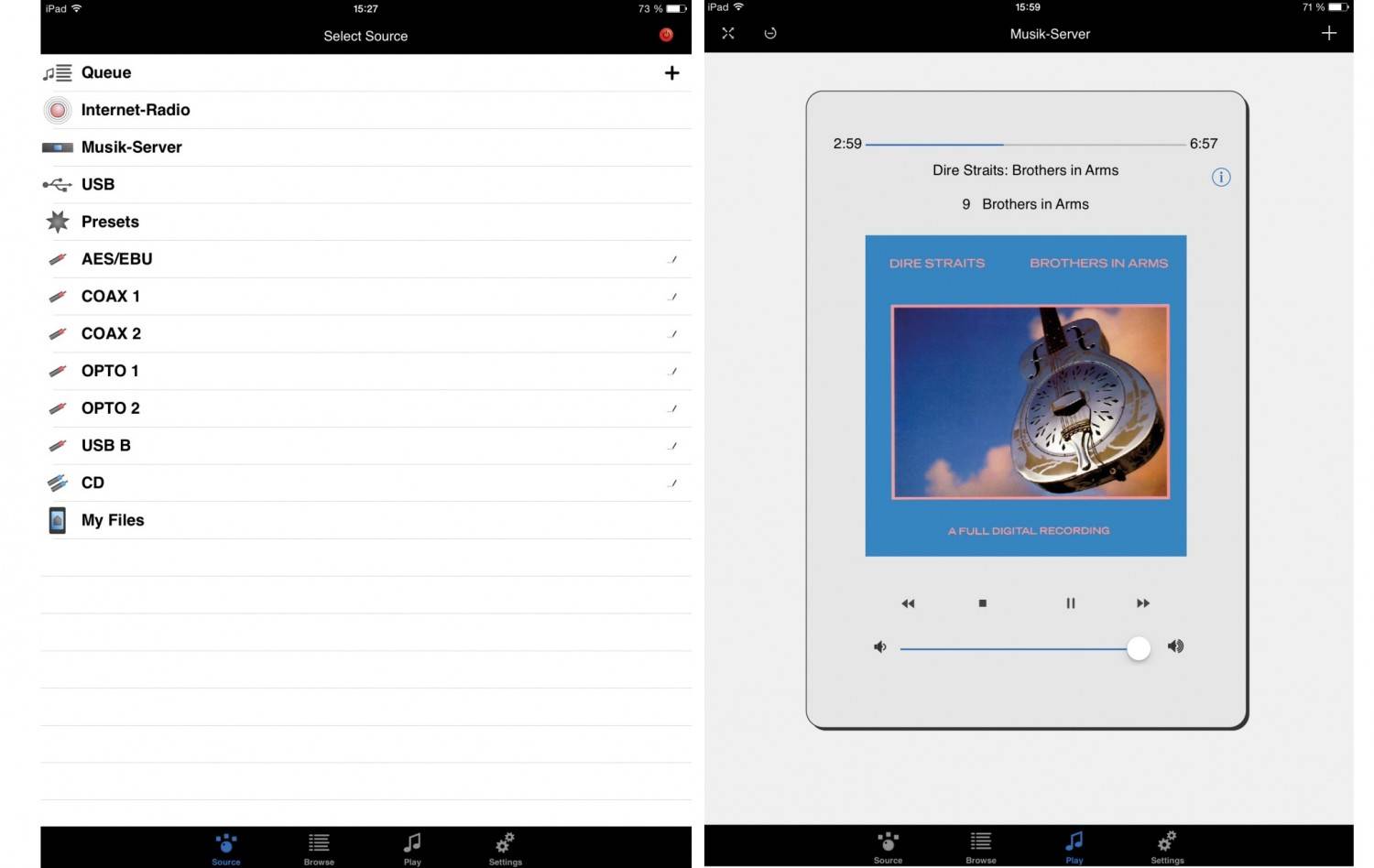Select the USB B input label
Viewport: 1374px width, 868px height.
[106, 446]
